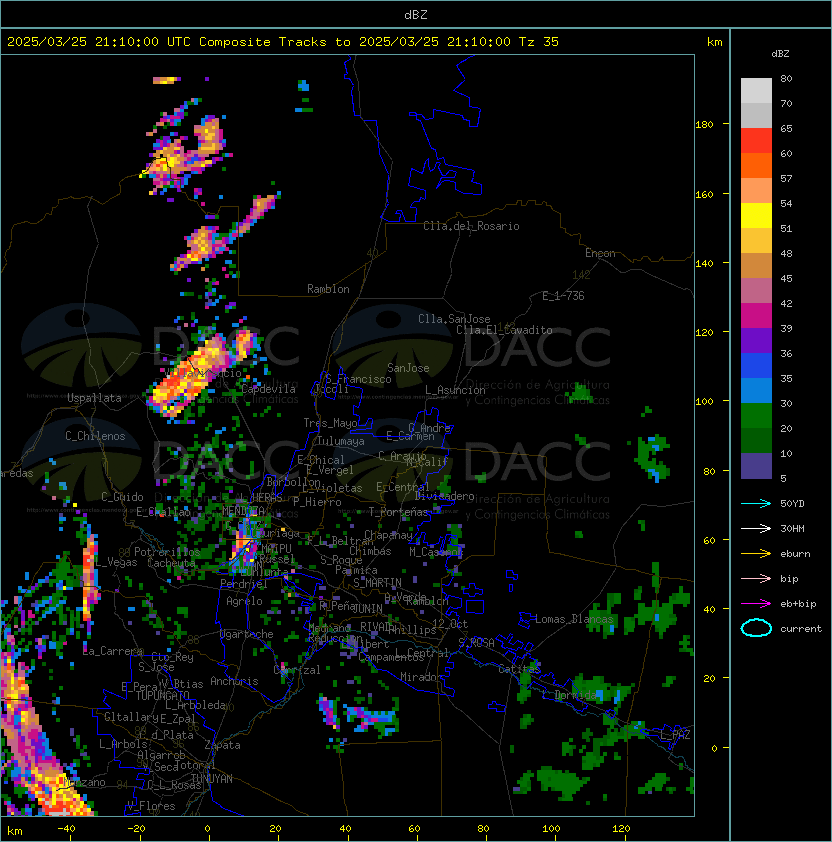Click the 50YD cyan arrow legend icon

pos(756,503)
